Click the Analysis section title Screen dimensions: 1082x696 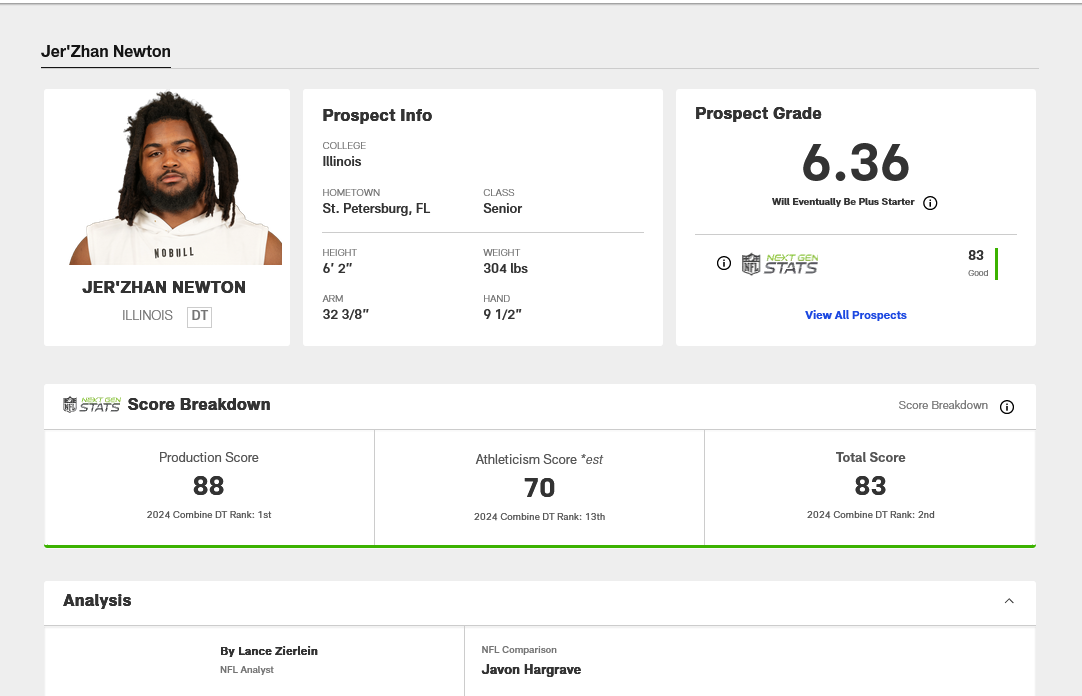coord(97,601)
